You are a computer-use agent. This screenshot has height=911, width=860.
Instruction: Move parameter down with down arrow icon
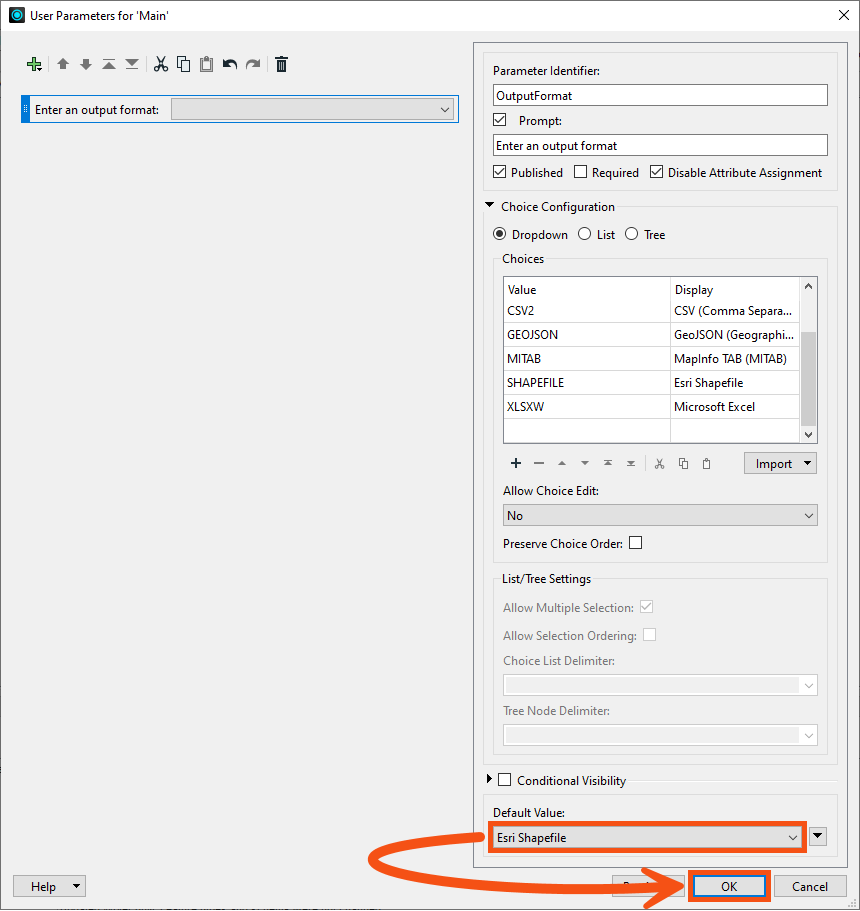85,64
